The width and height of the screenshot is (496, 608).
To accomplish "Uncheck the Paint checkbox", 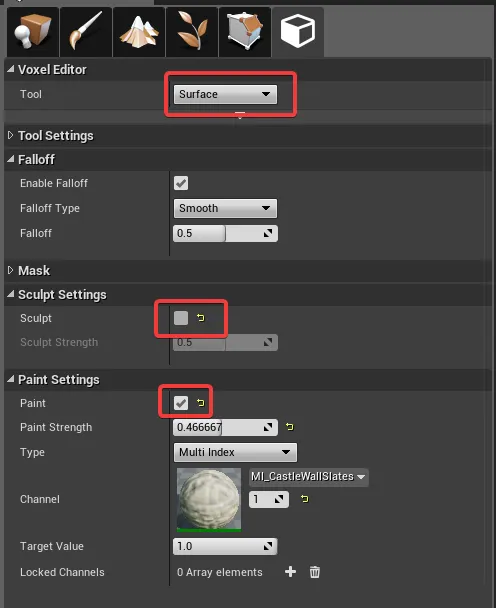I will (181, 403).
